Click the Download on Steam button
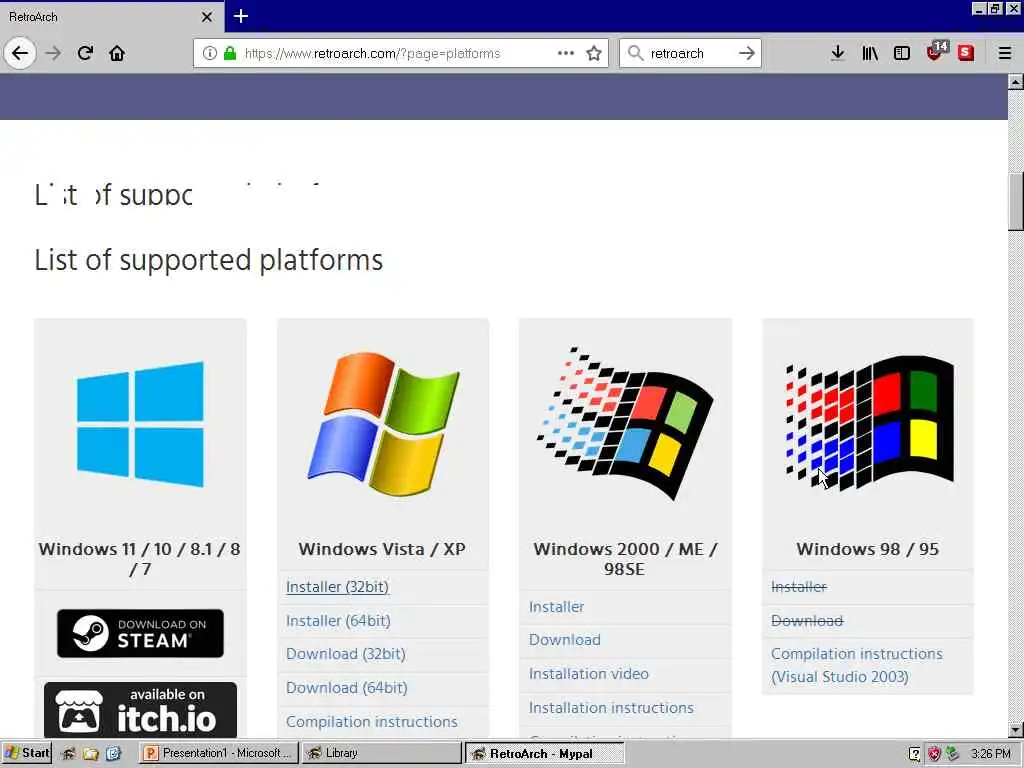This screenshot has height=768, width=1024. tap(140, 633)
